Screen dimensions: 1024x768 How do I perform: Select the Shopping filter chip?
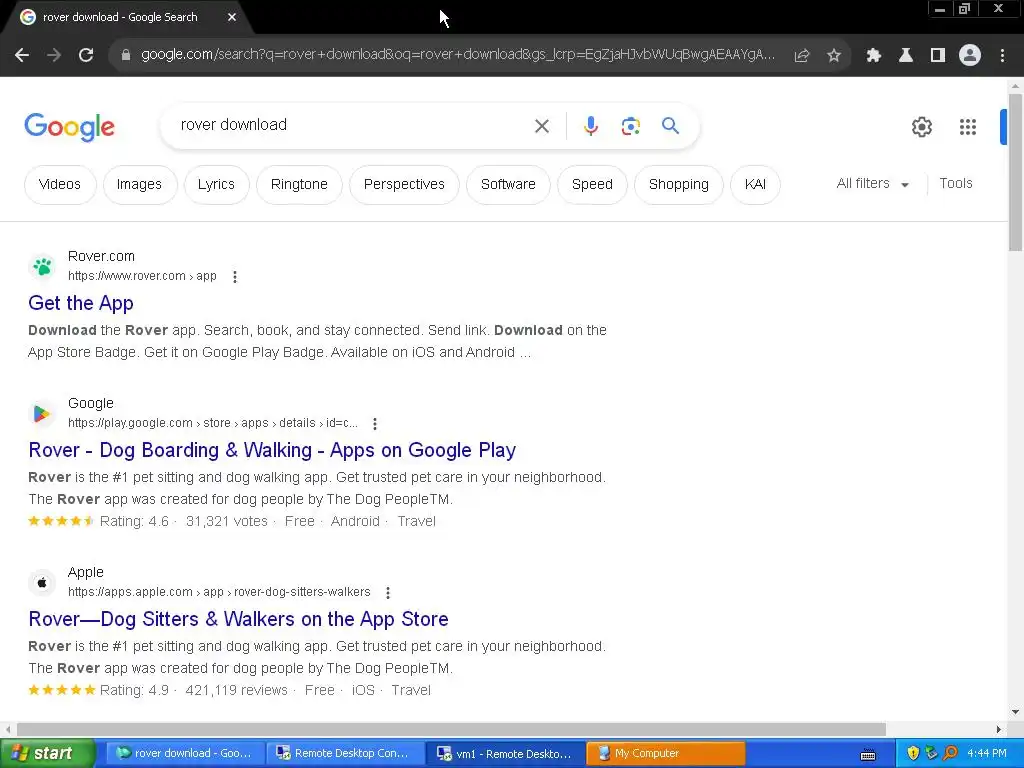(679, 184)
